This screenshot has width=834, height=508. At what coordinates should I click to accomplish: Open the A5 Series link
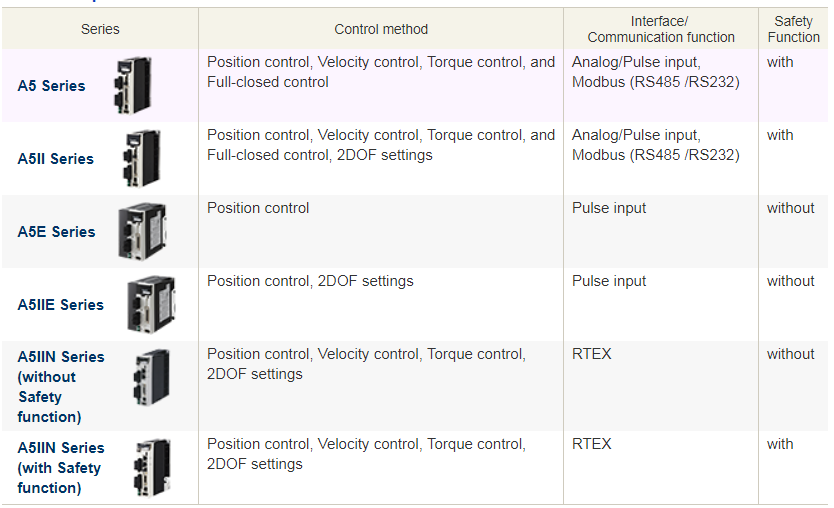(51, 86)
